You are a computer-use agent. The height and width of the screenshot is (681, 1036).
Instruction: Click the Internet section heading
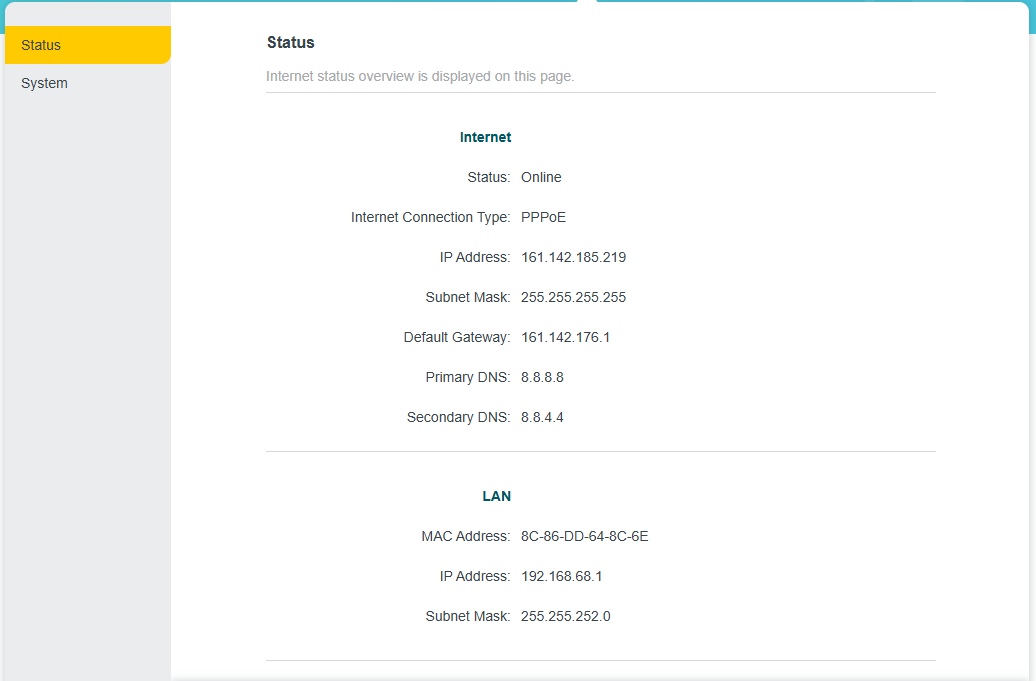coord(486,137)
